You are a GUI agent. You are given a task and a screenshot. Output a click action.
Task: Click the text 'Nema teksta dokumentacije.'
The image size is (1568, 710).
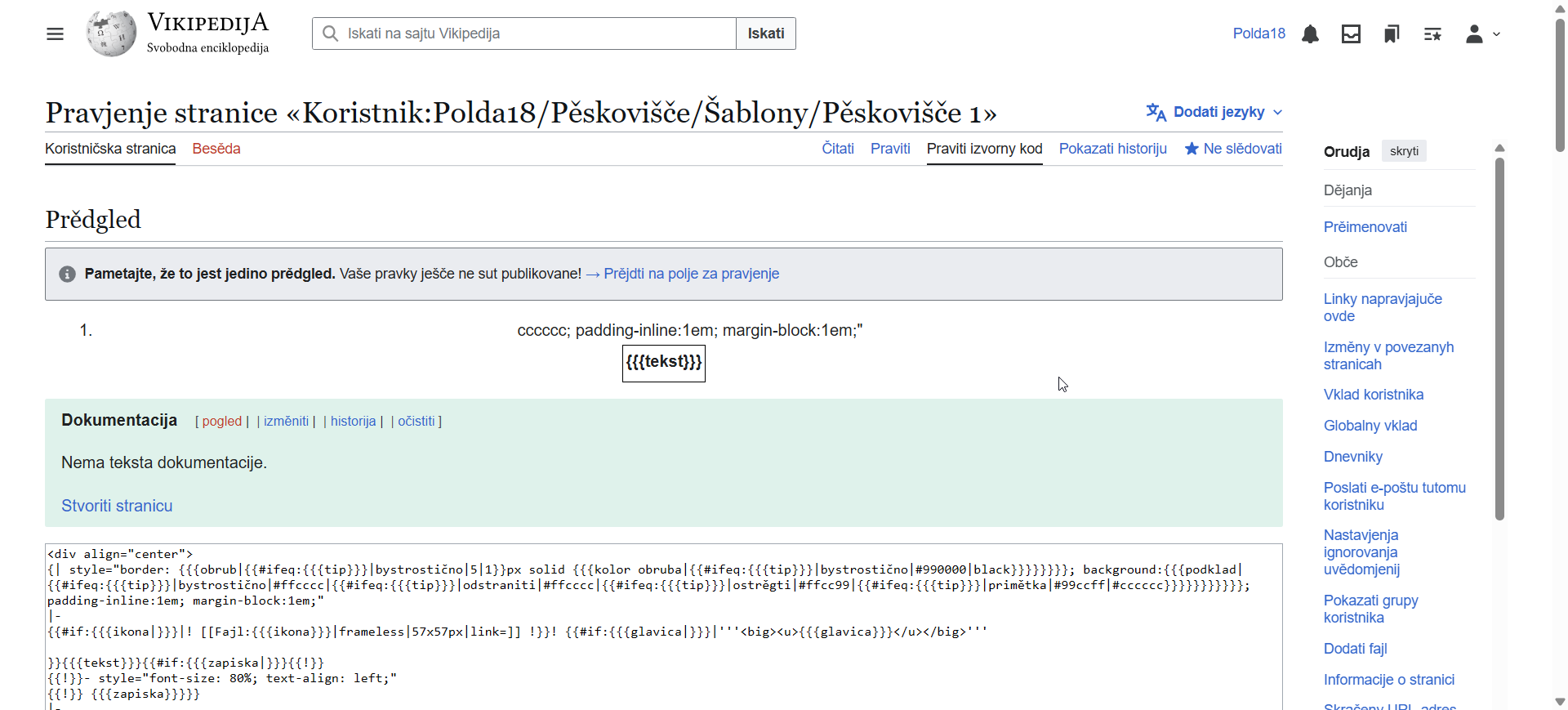point(164,462)
